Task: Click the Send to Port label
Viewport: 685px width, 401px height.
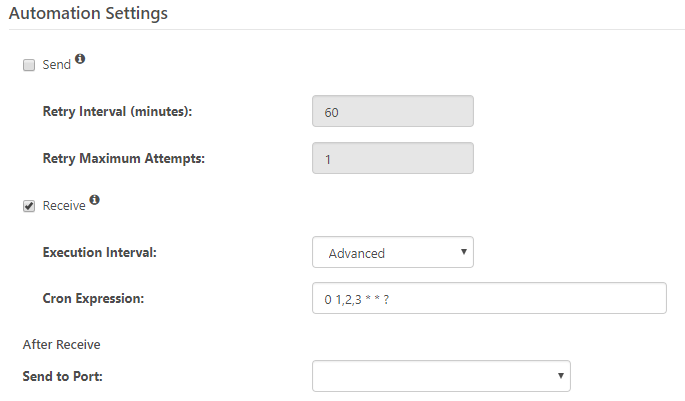Action: (62, 376)
